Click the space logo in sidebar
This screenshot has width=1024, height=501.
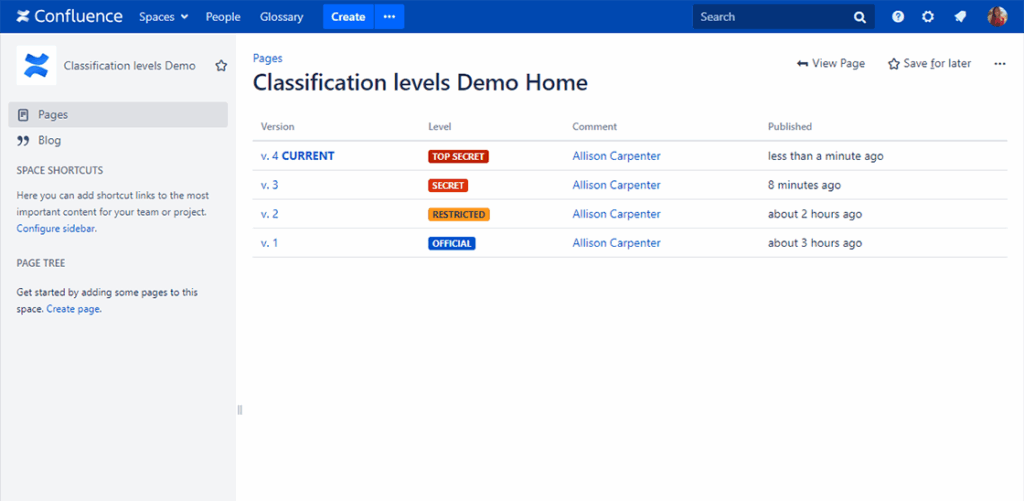pyautogui.click(x=36, y=66)
